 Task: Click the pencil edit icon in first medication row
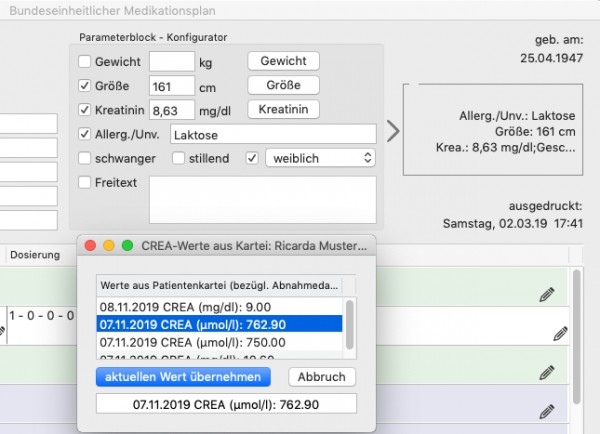[547, 294]
